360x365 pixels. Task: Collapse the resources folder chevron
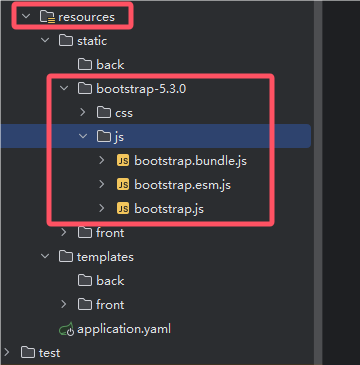tap(26, 16)
